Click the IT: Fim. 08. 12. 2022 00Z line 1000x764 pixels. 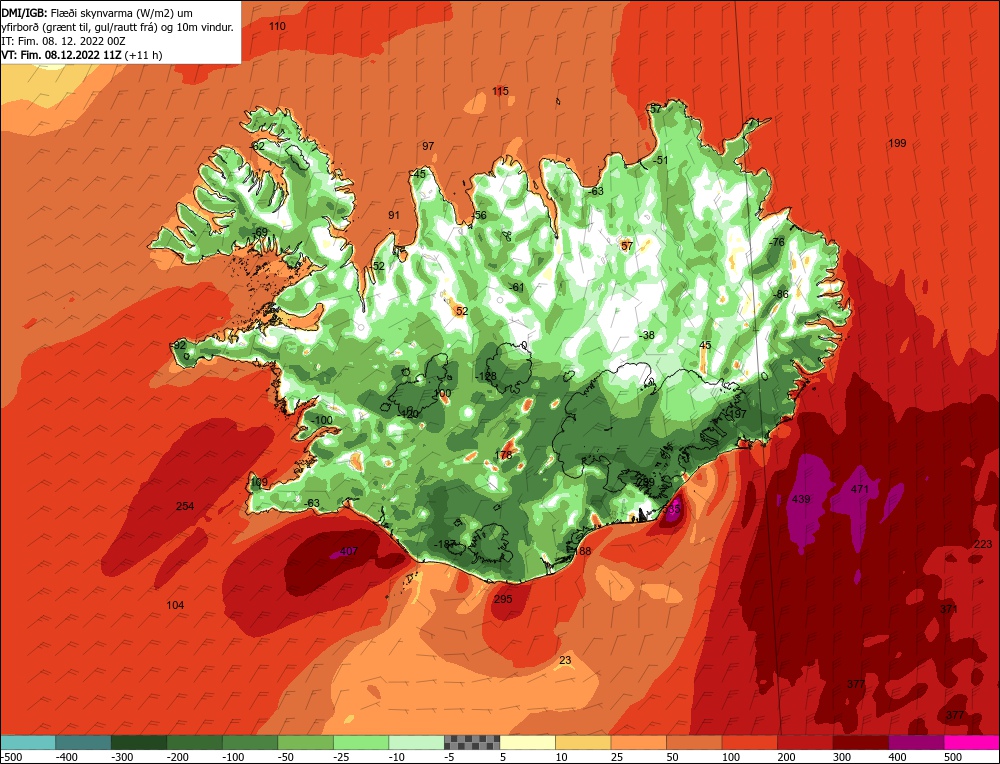point(63,41)
